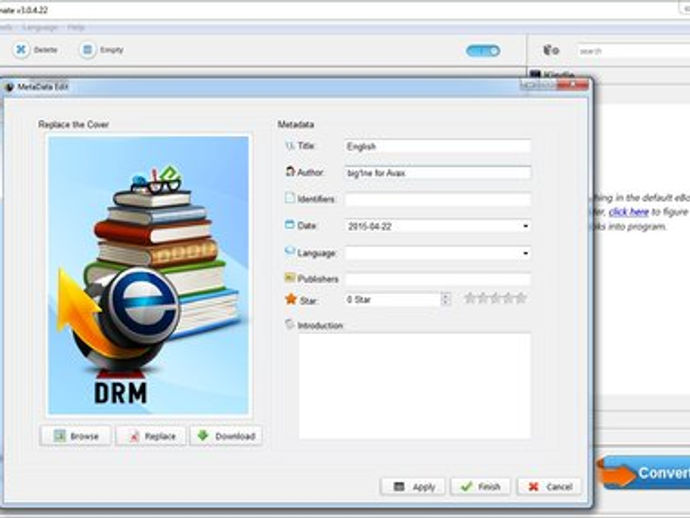Click into the Identifiers field
The height and width of the screenshot is (518, 690).
click(438, 199)
